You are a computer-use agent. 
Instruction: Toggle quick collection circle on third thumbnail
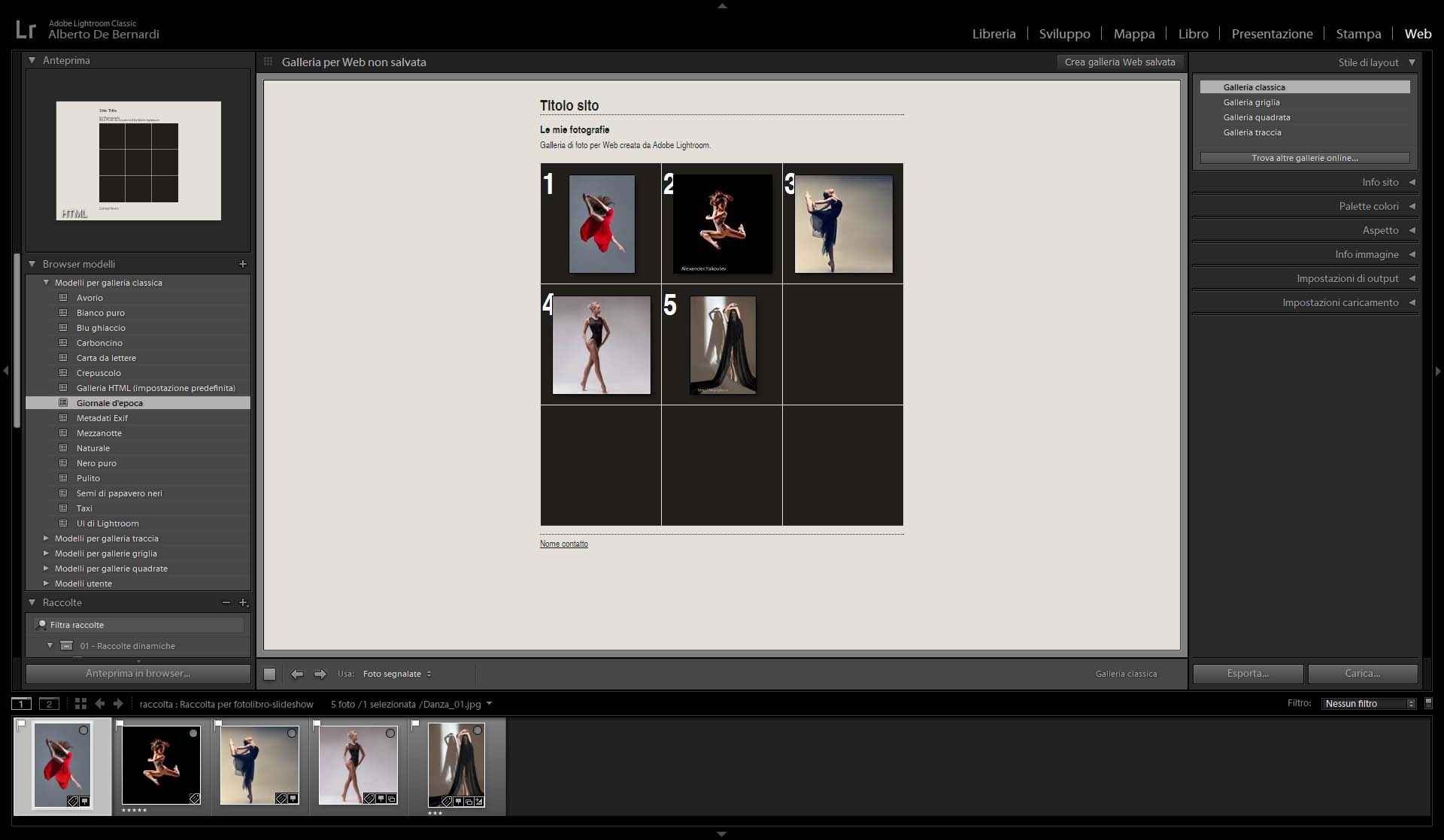(x=292, y=733)
